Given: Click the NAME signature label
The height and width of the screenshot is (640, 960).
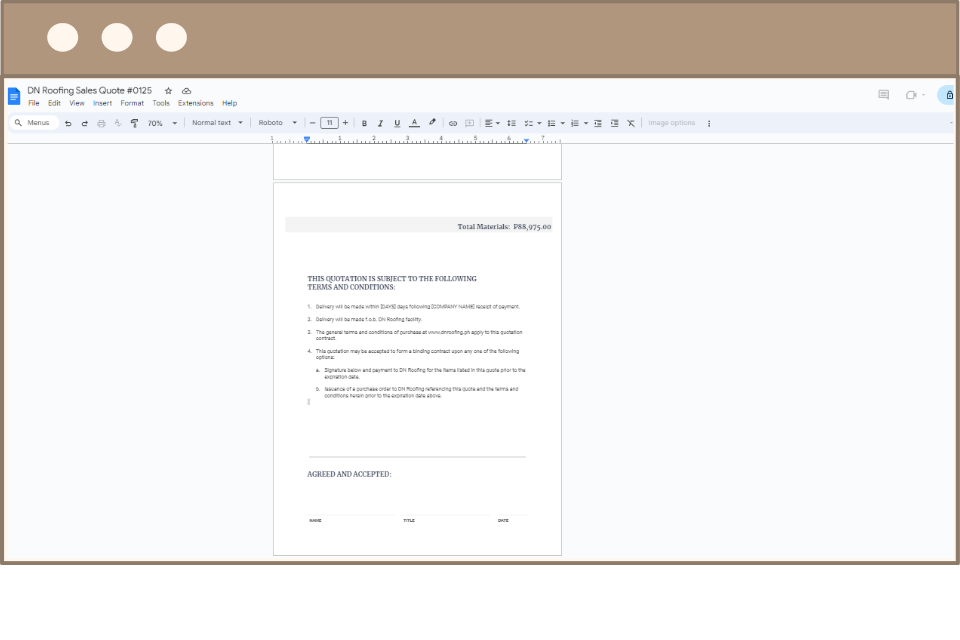Looking at the screenshot, I should pyautogui.click(x=315, y=521).
